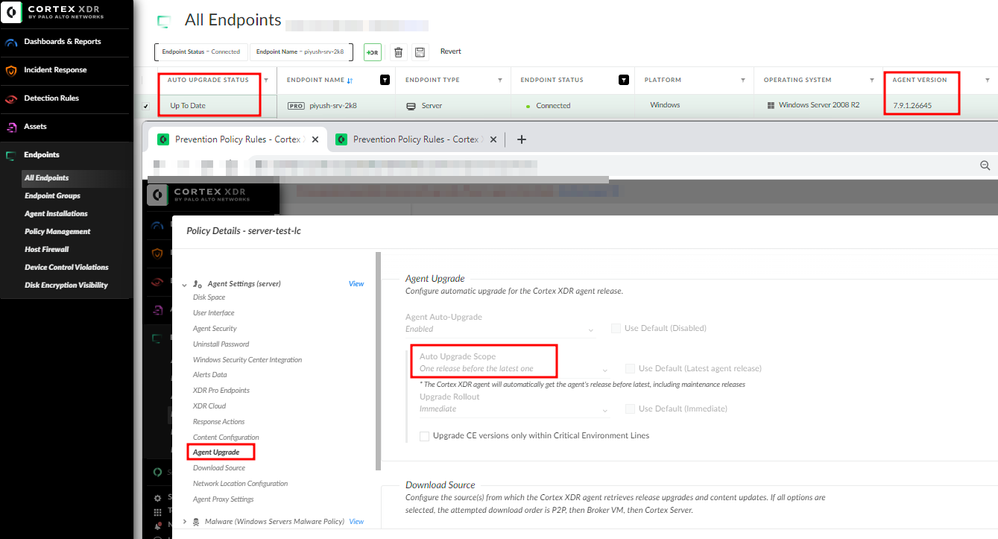This screenshot has height=539, width=998.
Task: Open Host Firewall in the sidebar
Action: [46, 249]
